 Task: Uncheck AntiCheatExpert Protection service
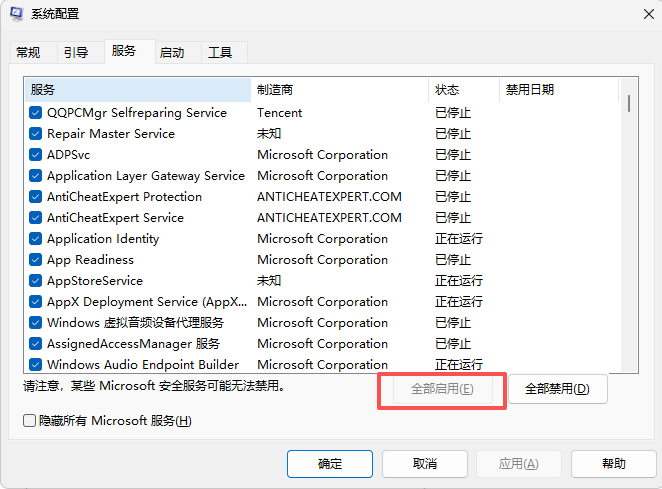click(x=35, y=197)
